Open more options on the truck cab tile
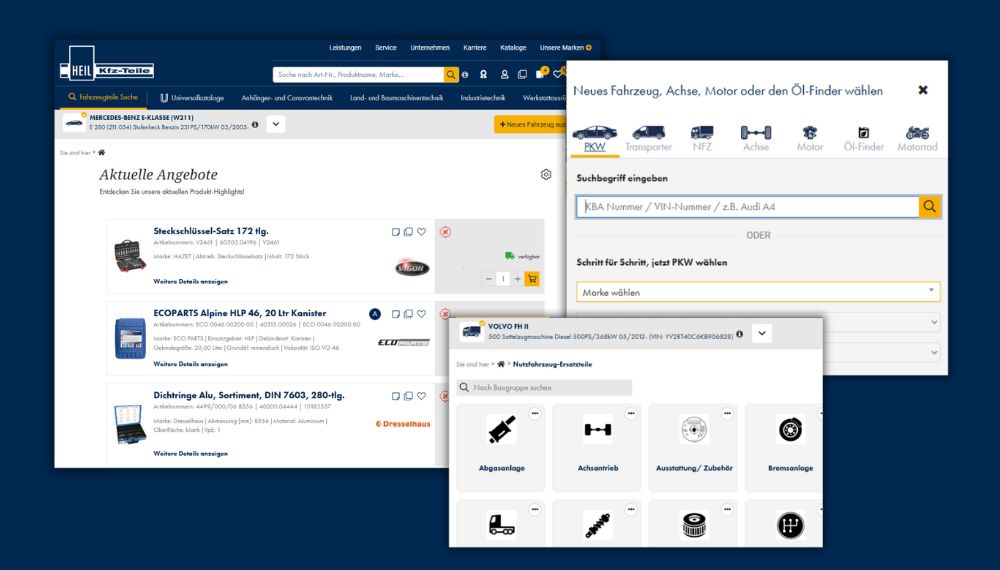 pos(535,509)
